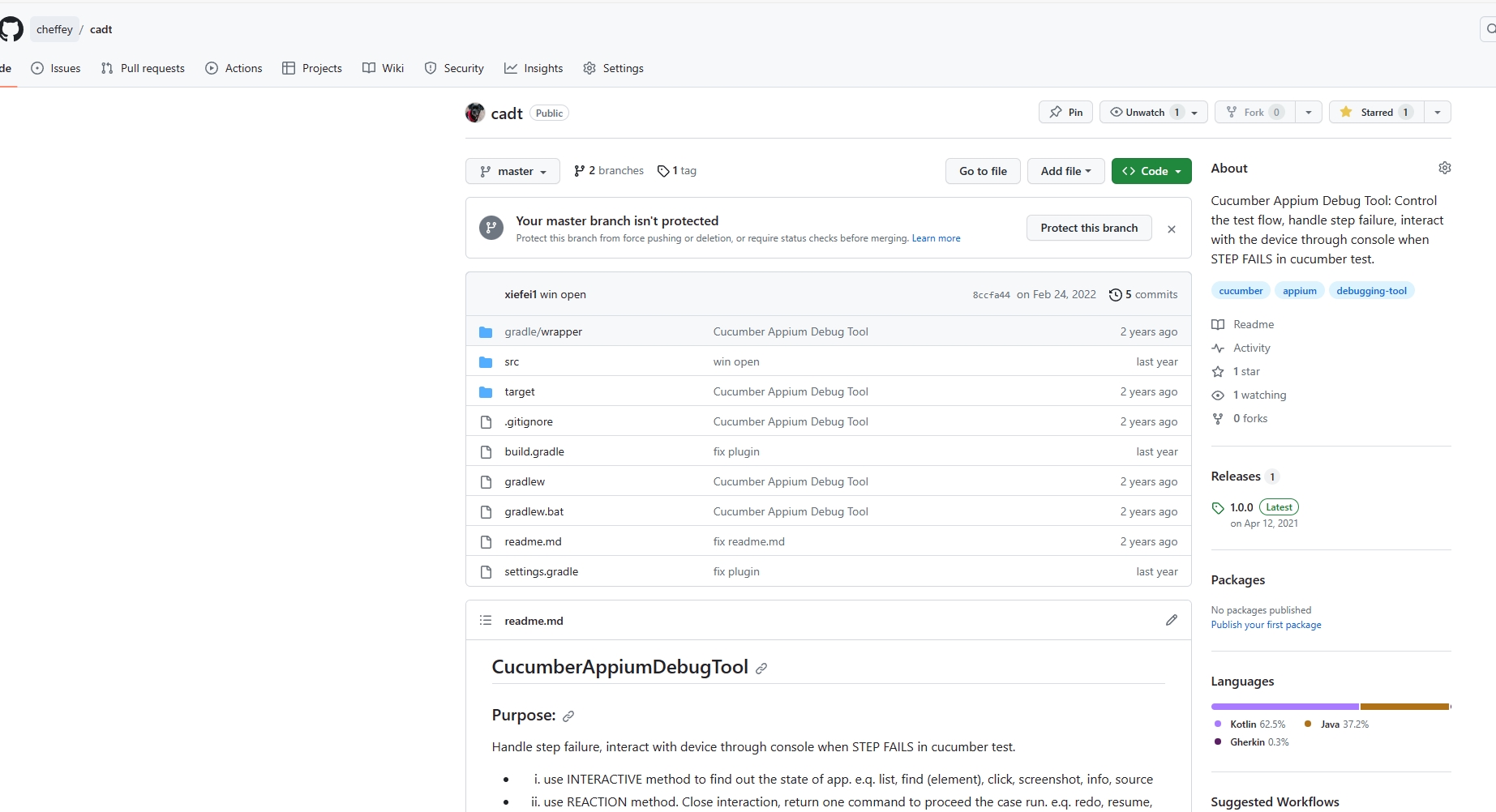Toggle the Starred button to unstar
Screen dimensions: 1496x812
click(1377, 112)
